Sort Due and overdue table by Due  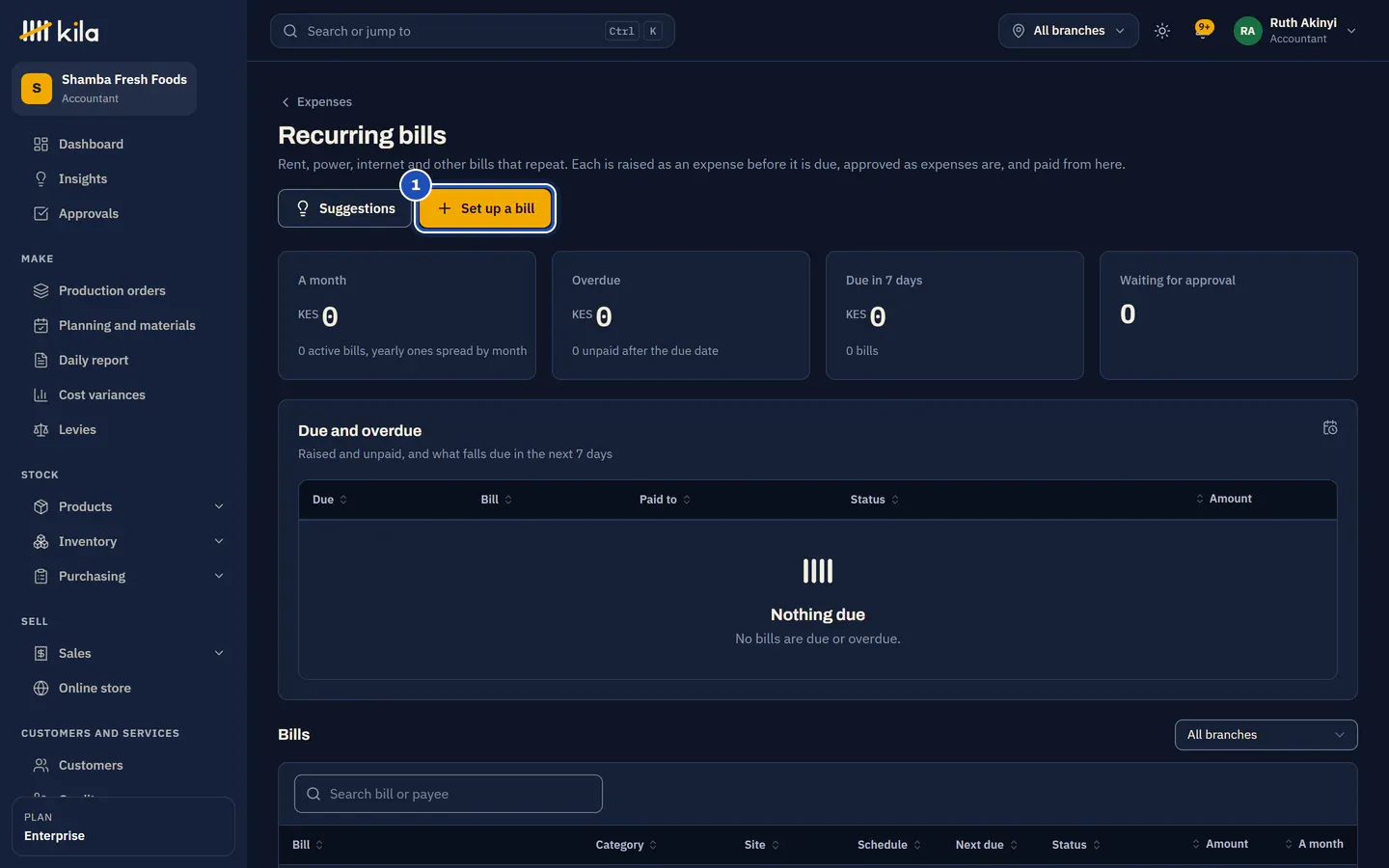(x=329, y=500)
